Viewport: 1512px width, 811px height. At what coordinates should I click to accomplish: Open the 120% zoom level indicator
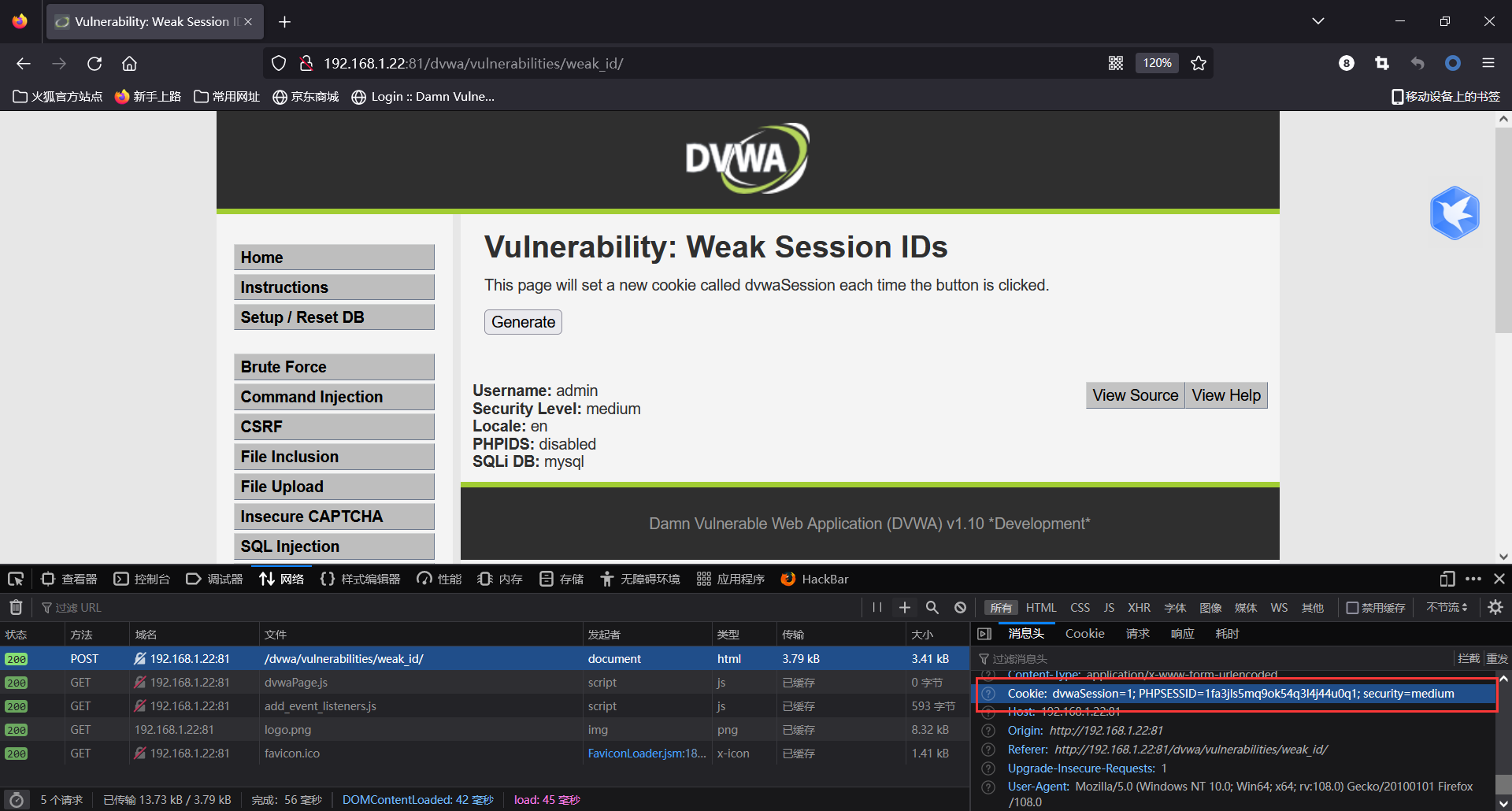[1157, 63]
